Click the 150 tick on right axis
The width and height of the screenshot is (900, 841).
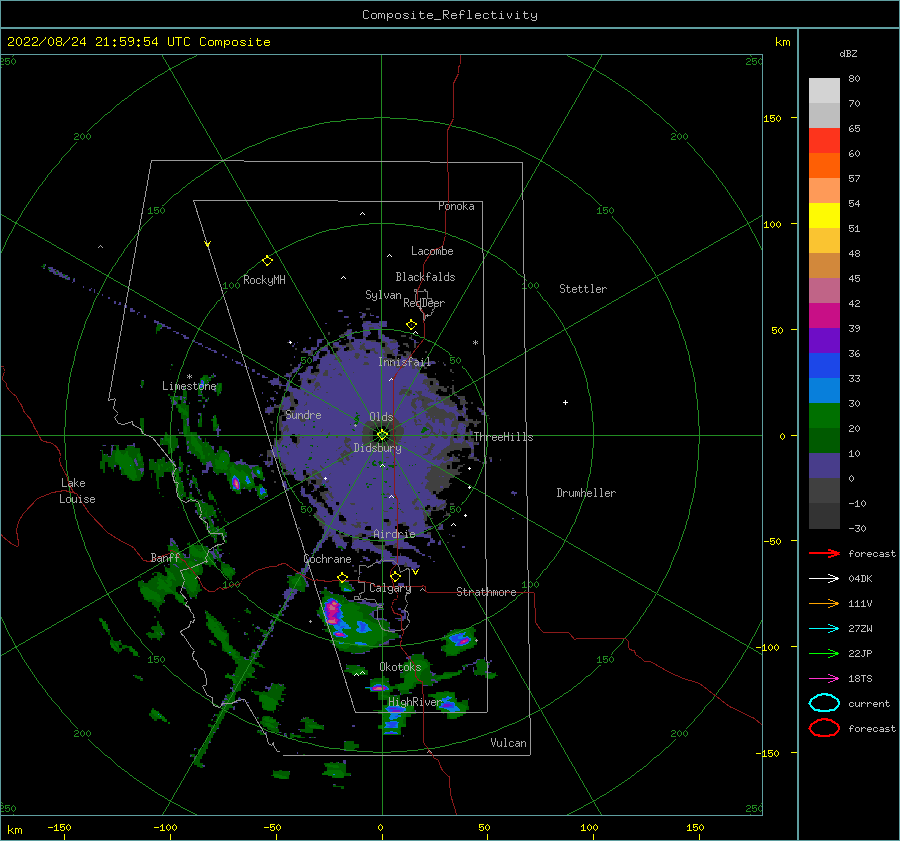pos(772,118)
